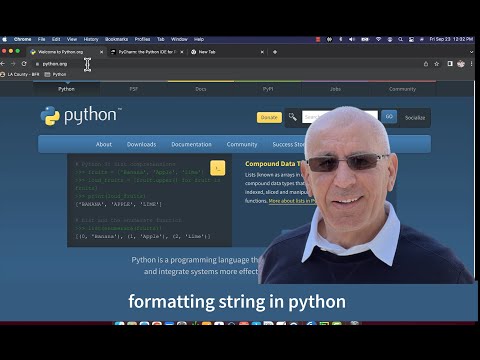
Task: Click the share page icon
Action: [x=426, y=64]
